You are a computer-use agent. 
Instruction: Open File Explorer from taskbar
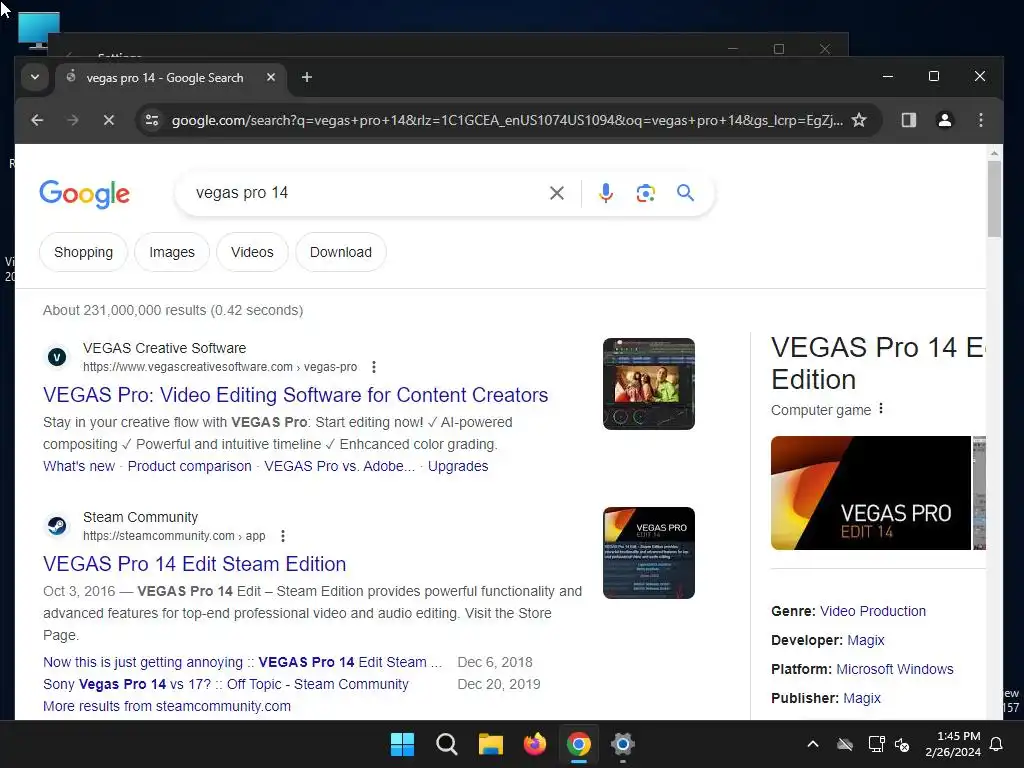pyautogui.click(x=490, y=744)
